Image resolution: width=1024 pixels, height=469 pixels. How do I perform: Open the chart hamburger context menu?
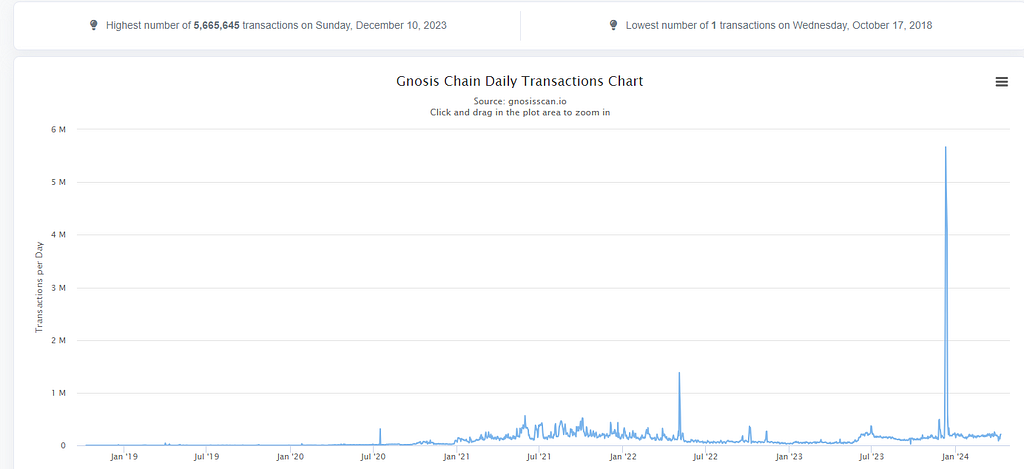tap(1001, 82)
